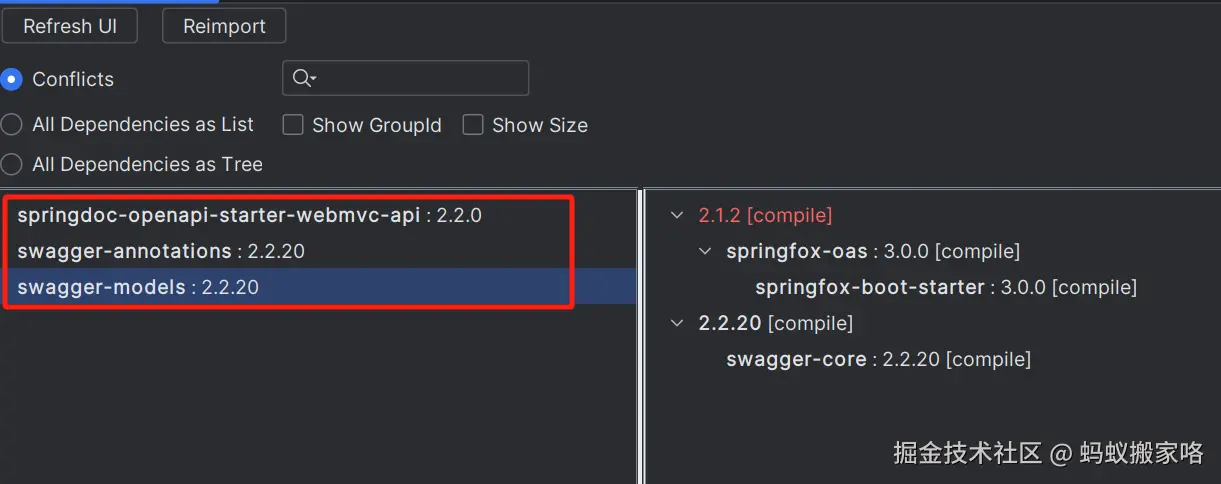Click the Reimport button
This screenshot has width=1221, height=484.
click(224, 27)
